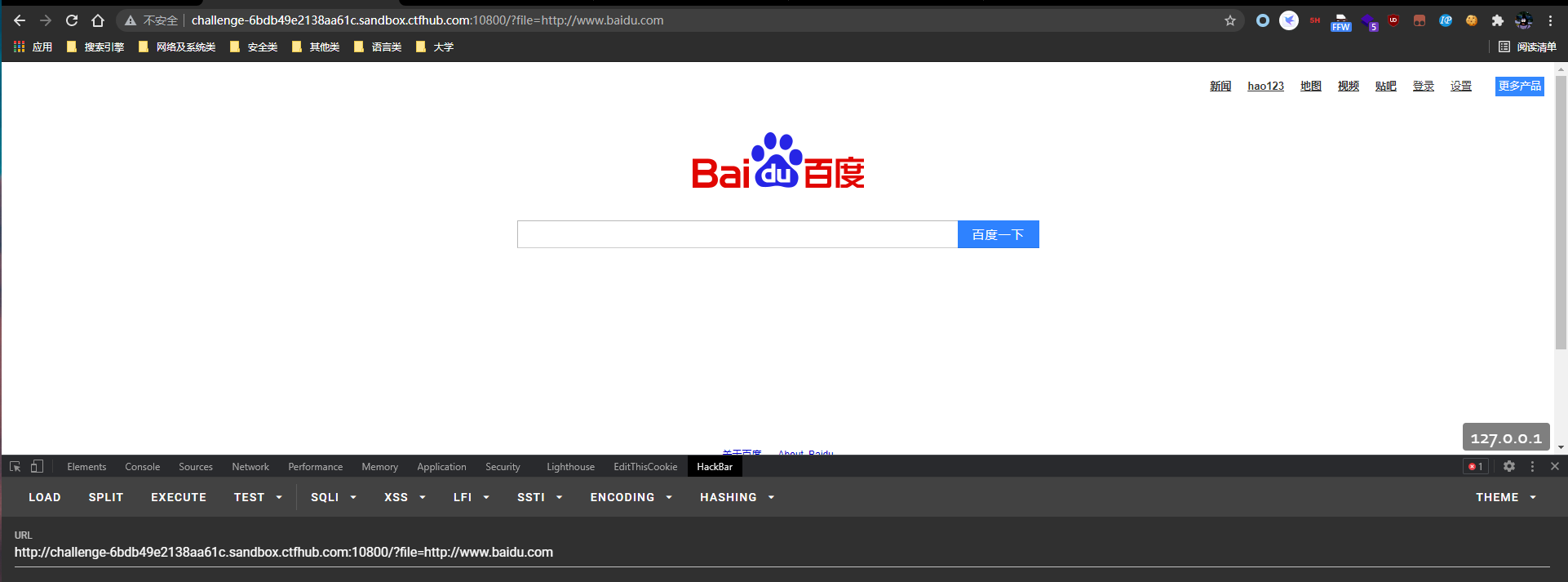Expand the HackBar XSS dropdown
The height and width of the screenshot is (582, 1568).
405,497
